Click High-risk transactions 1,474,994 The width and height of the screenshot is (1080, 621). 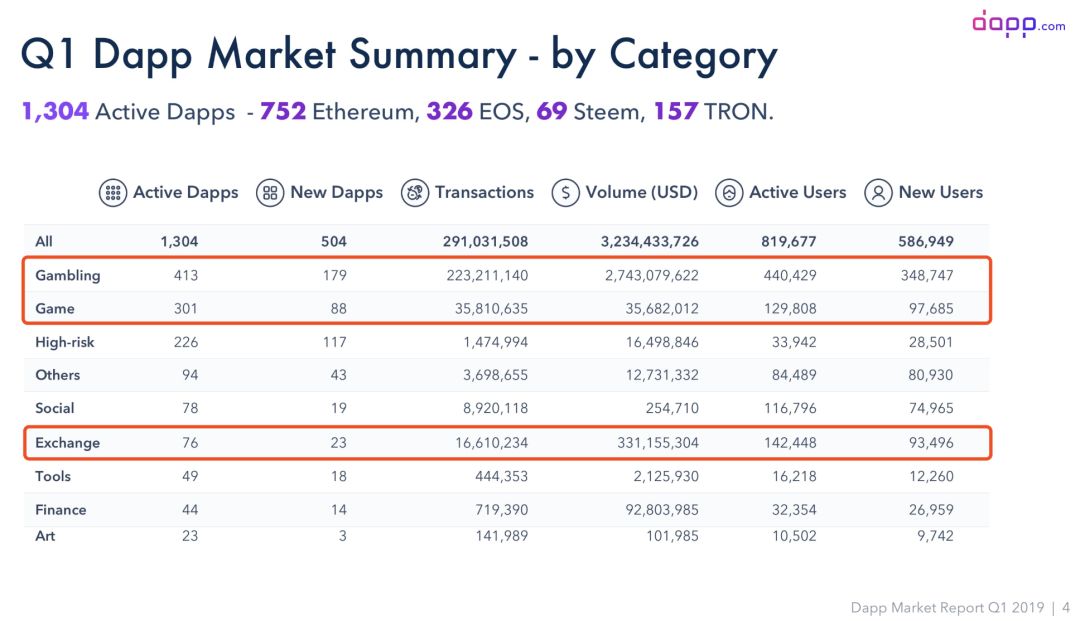[x=495, y=342]
